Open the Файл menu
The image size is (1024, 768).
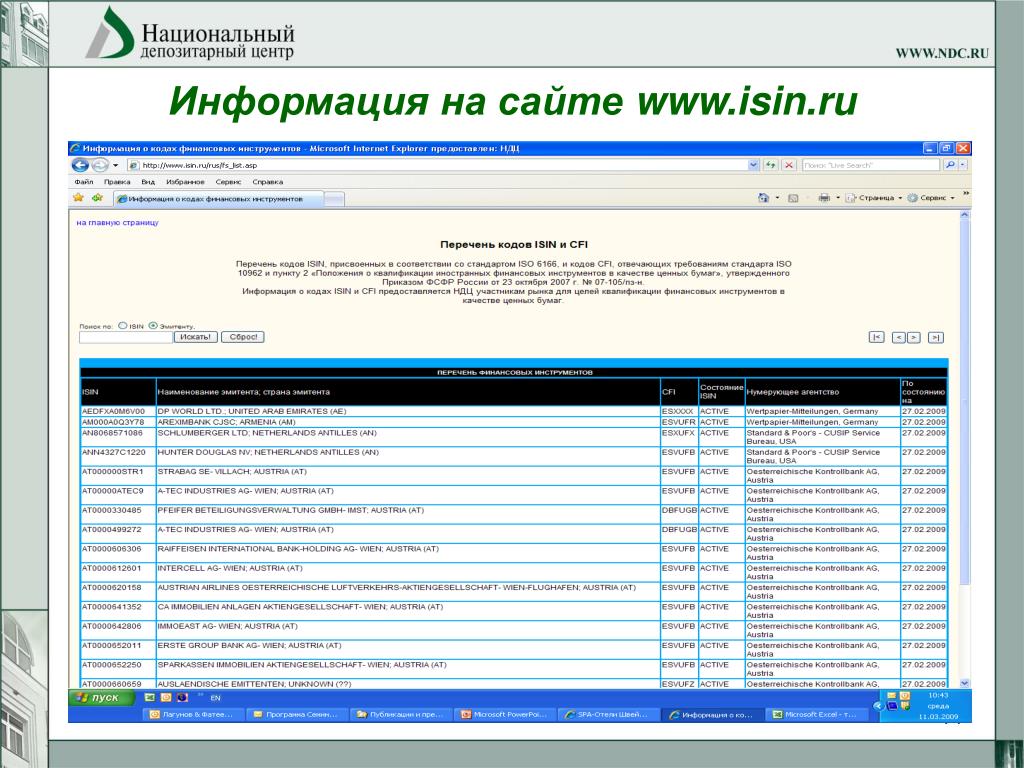[x=84, y=182]
